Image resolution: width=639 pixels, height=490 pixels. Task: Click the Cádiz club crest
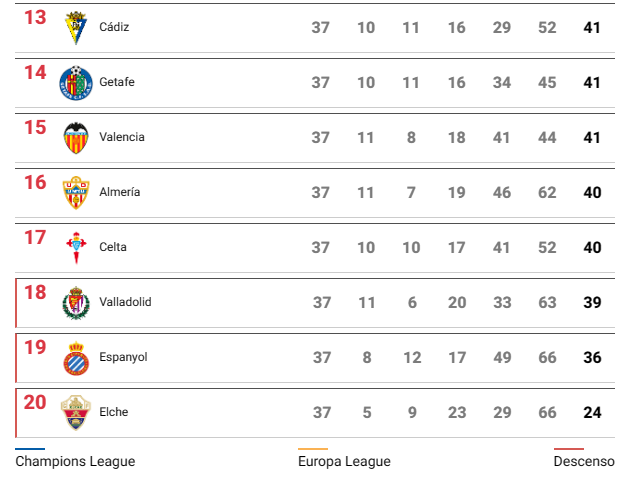click(76, 28)
